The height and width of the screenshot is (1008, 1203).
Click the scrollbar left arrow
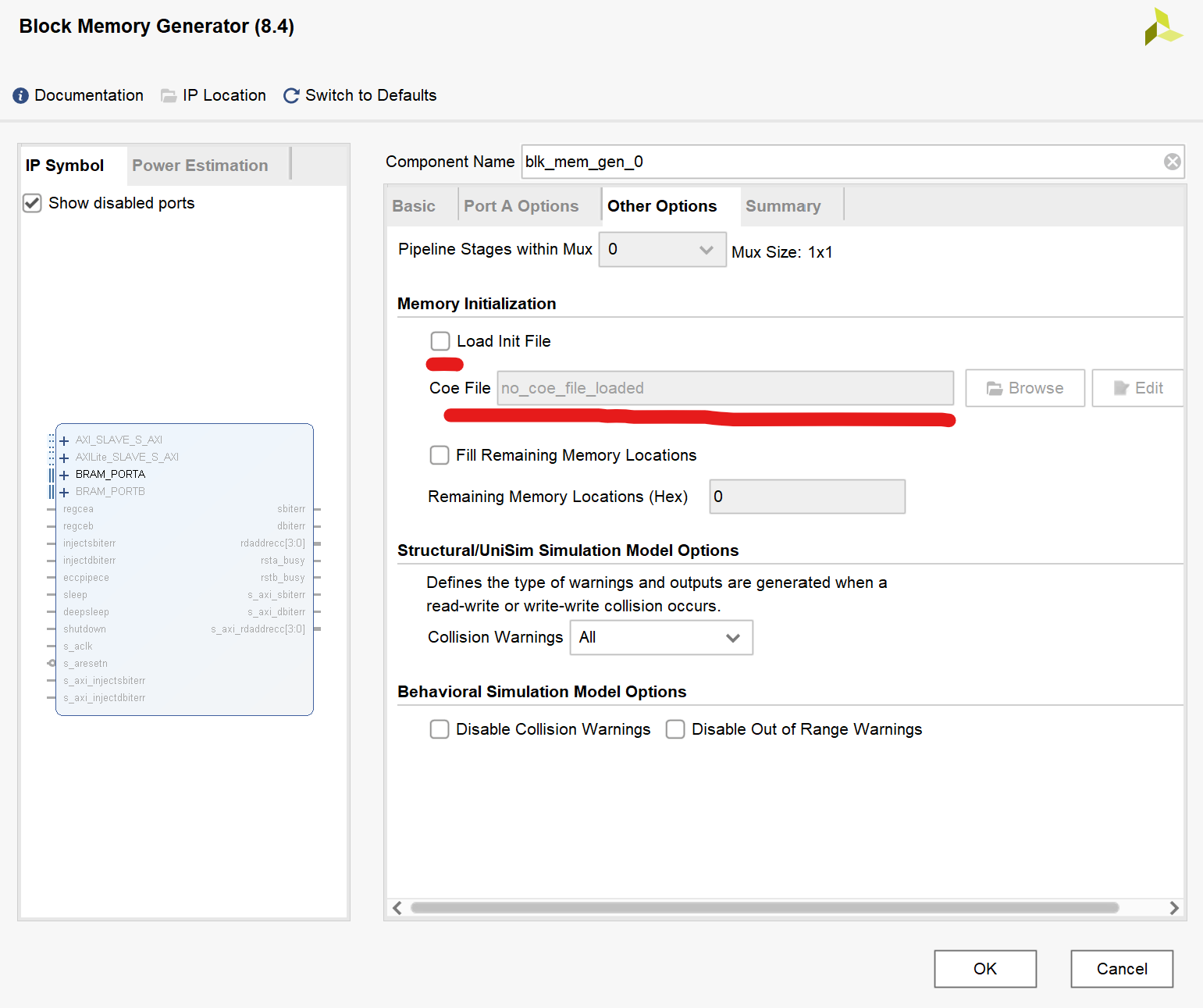pyautogui.click(x=397, y=908)
